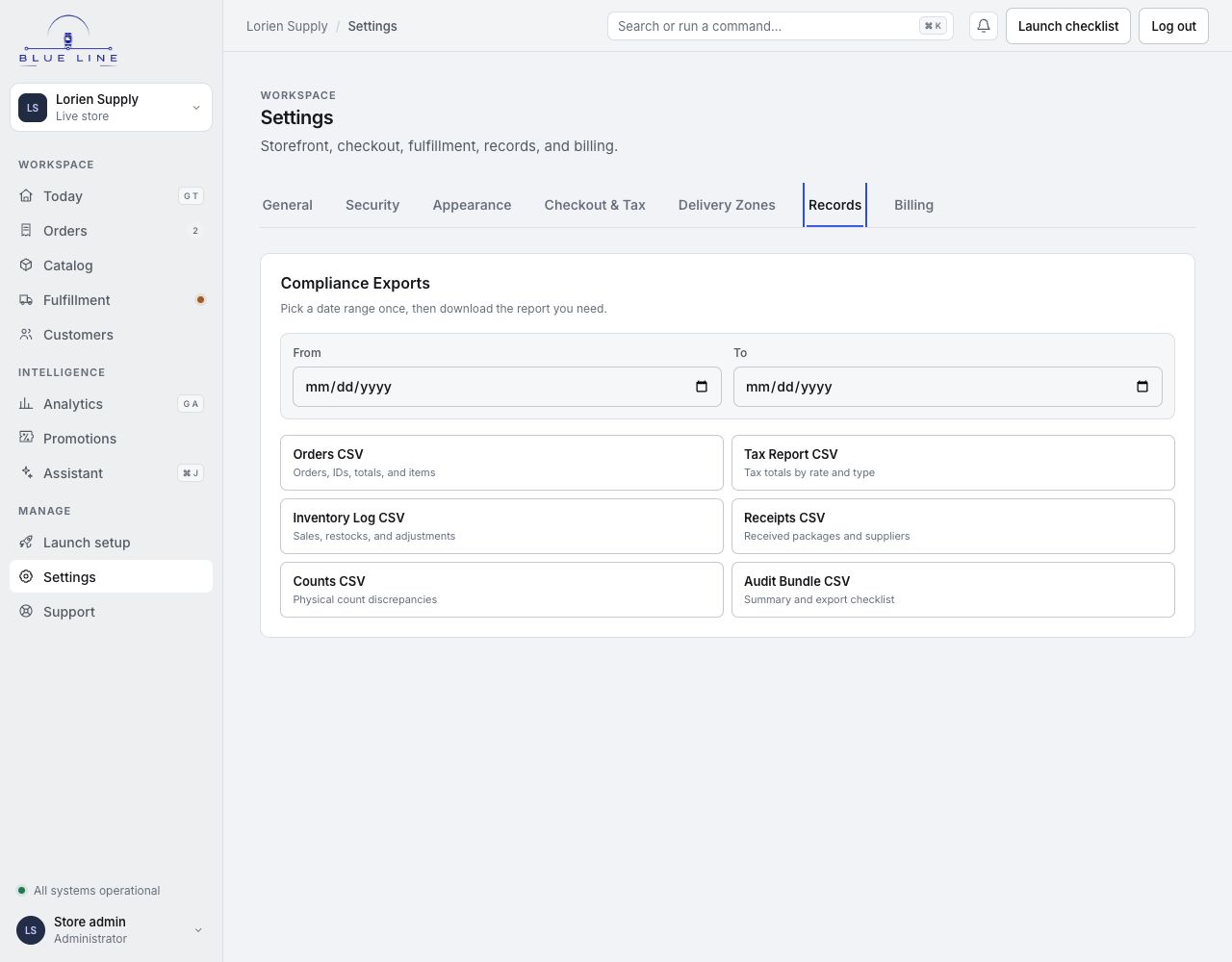Open Catalog in the sidebar
This screenshot has height=962, width=1232.
(111, 265)
